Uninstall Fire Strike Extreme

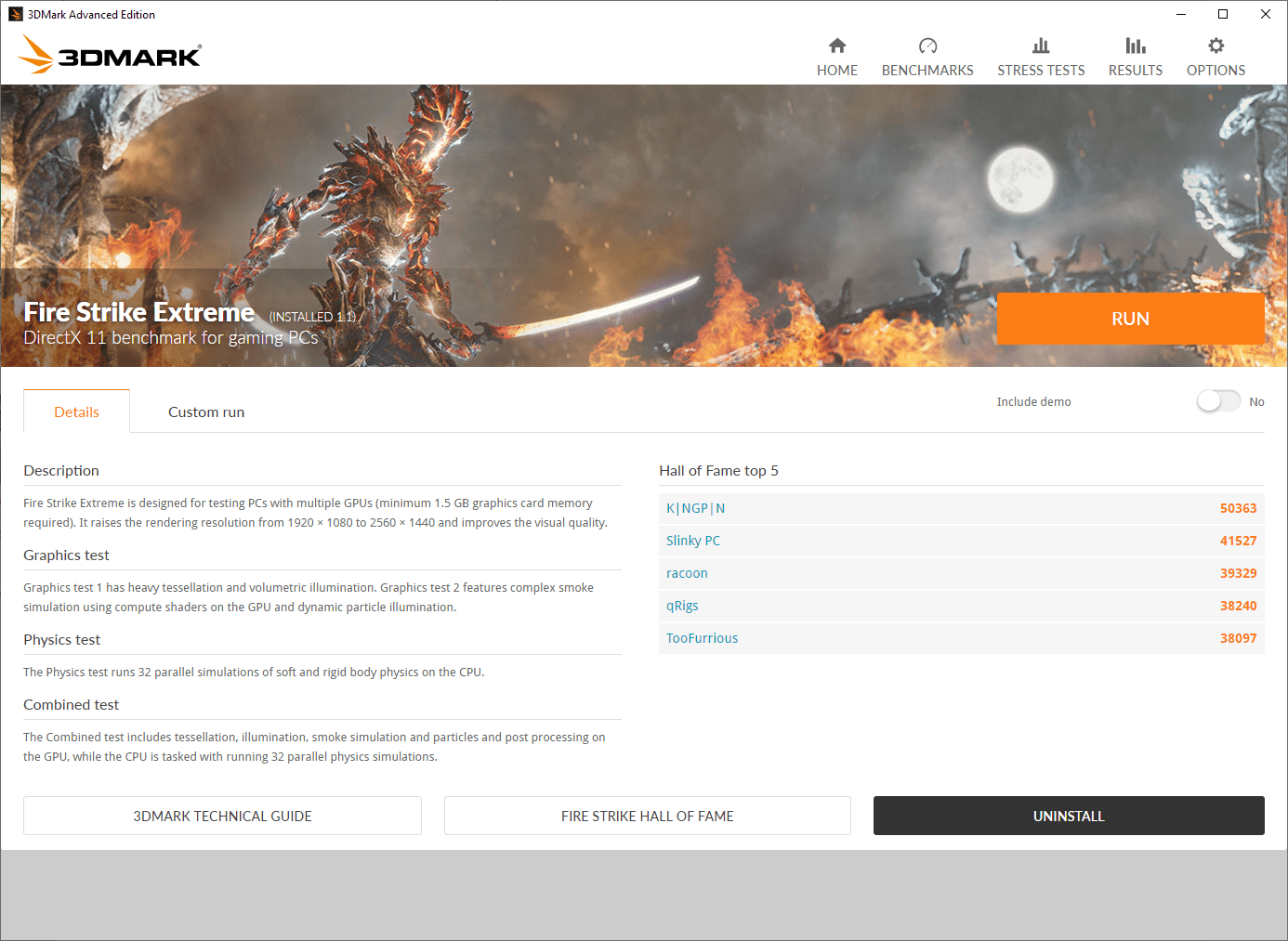(1069, 816)
